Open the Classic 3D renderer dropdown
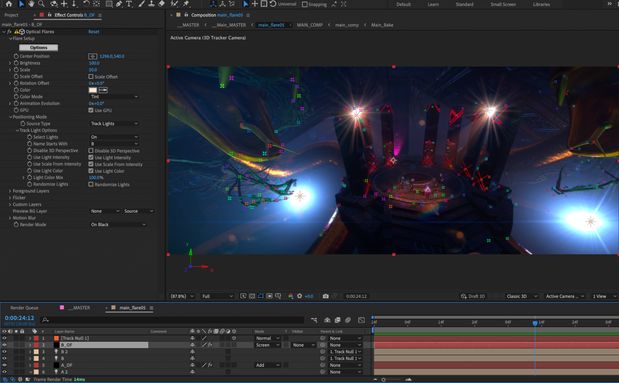The image size is (619, 383). (x=521, y=296)
